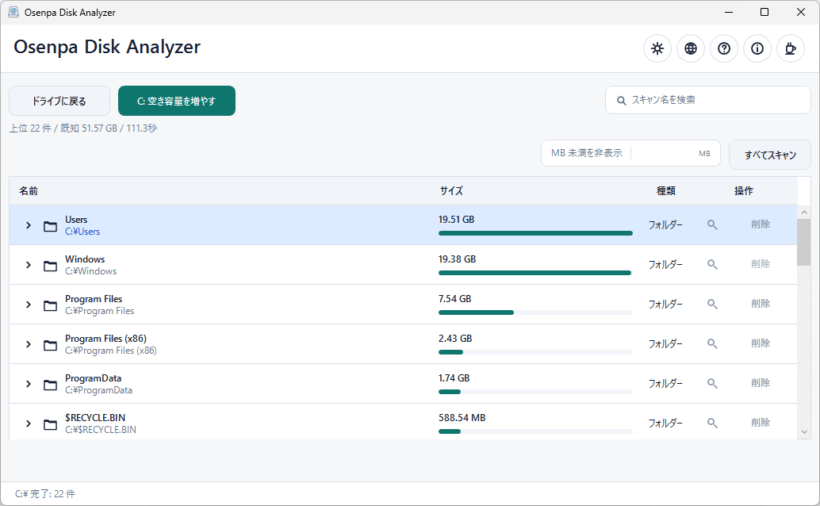This screenshot has height=506, width=820.
Task: Click the ドライブに戻る button
Action: click(59, 101)
